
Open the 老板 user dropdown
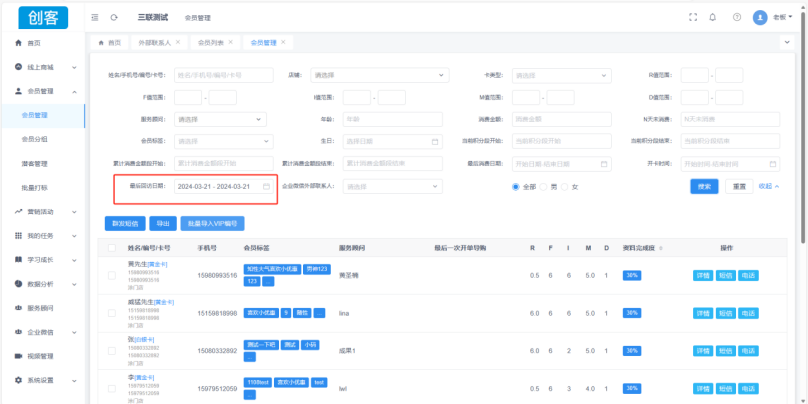click(783, 17)
